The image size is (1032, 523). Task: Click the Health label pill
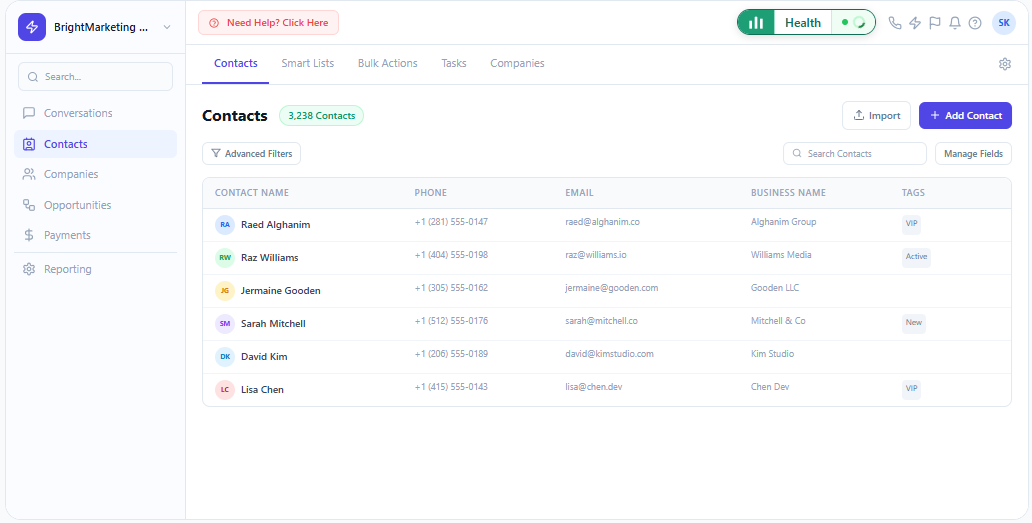(803, 22)
